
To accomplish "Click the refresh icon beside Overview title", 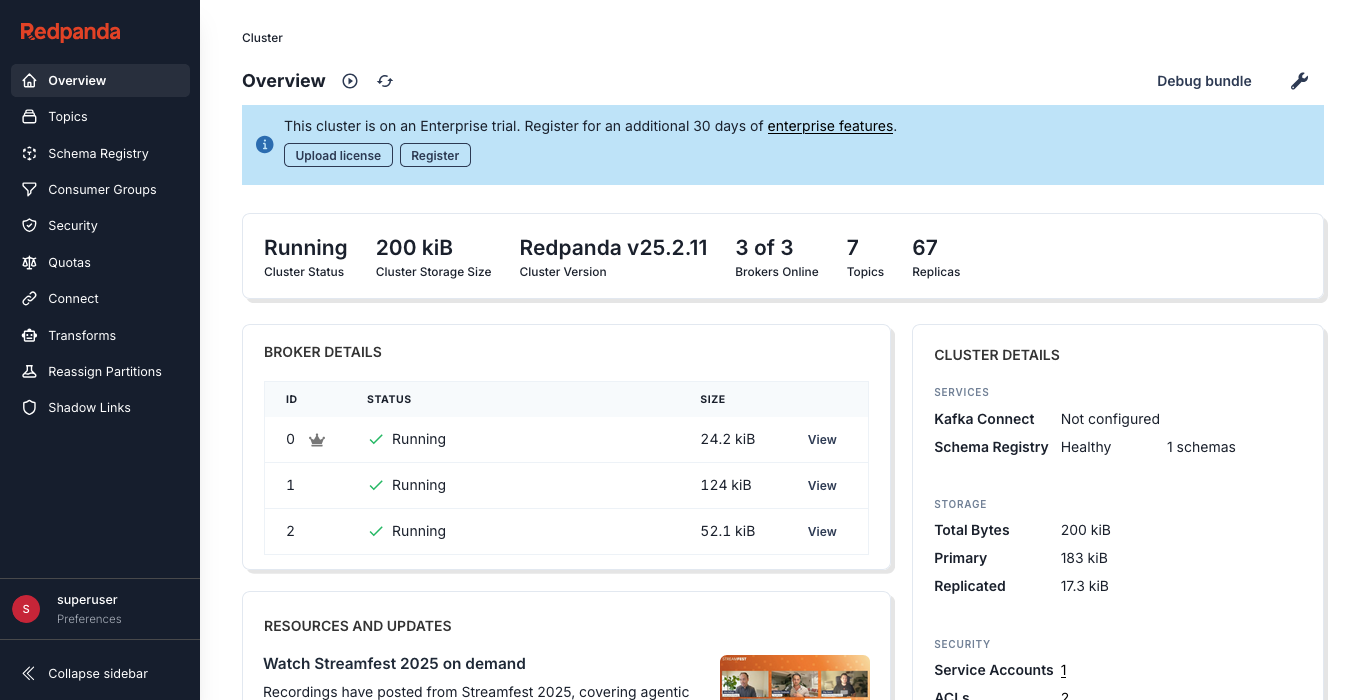I will [385, 81].
